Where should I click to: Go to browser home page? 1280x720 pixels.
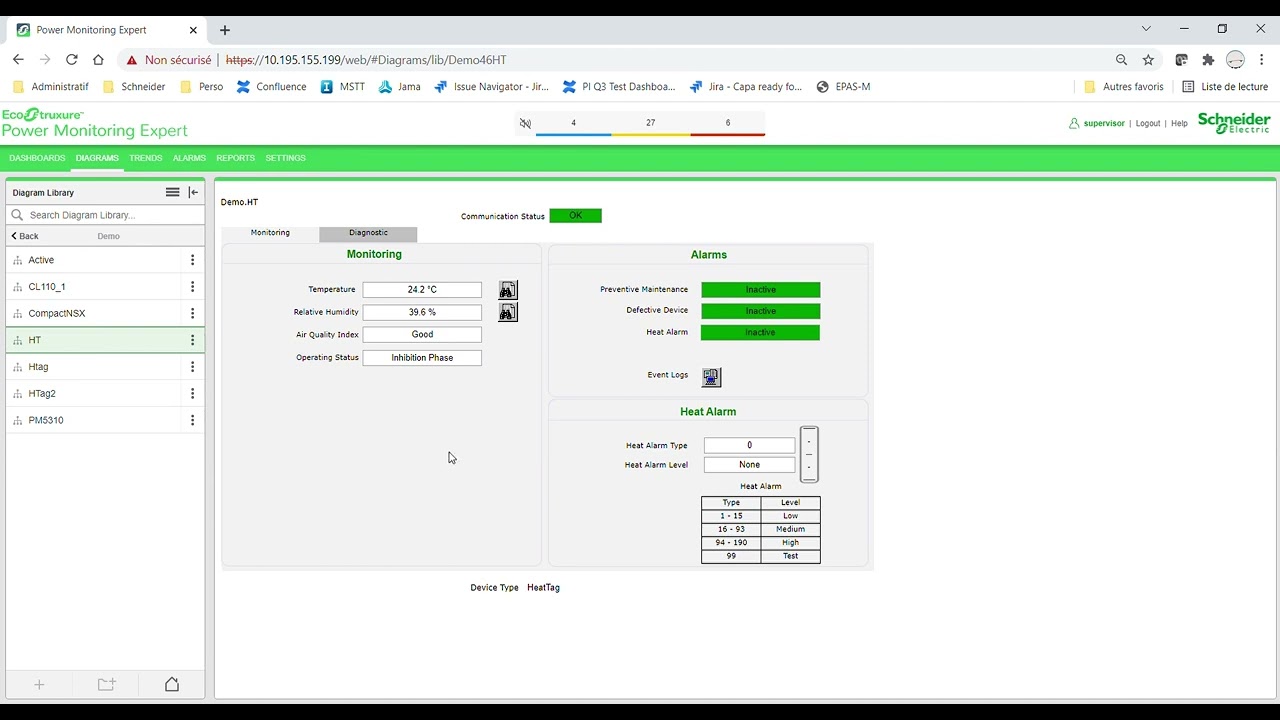98,60
